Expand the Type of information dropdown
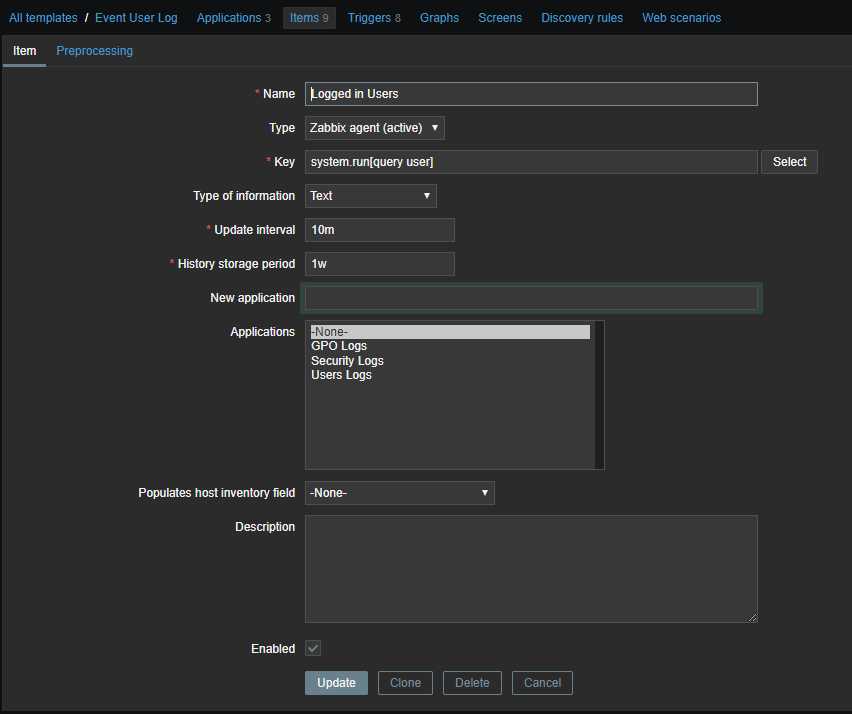 [370, 196]
